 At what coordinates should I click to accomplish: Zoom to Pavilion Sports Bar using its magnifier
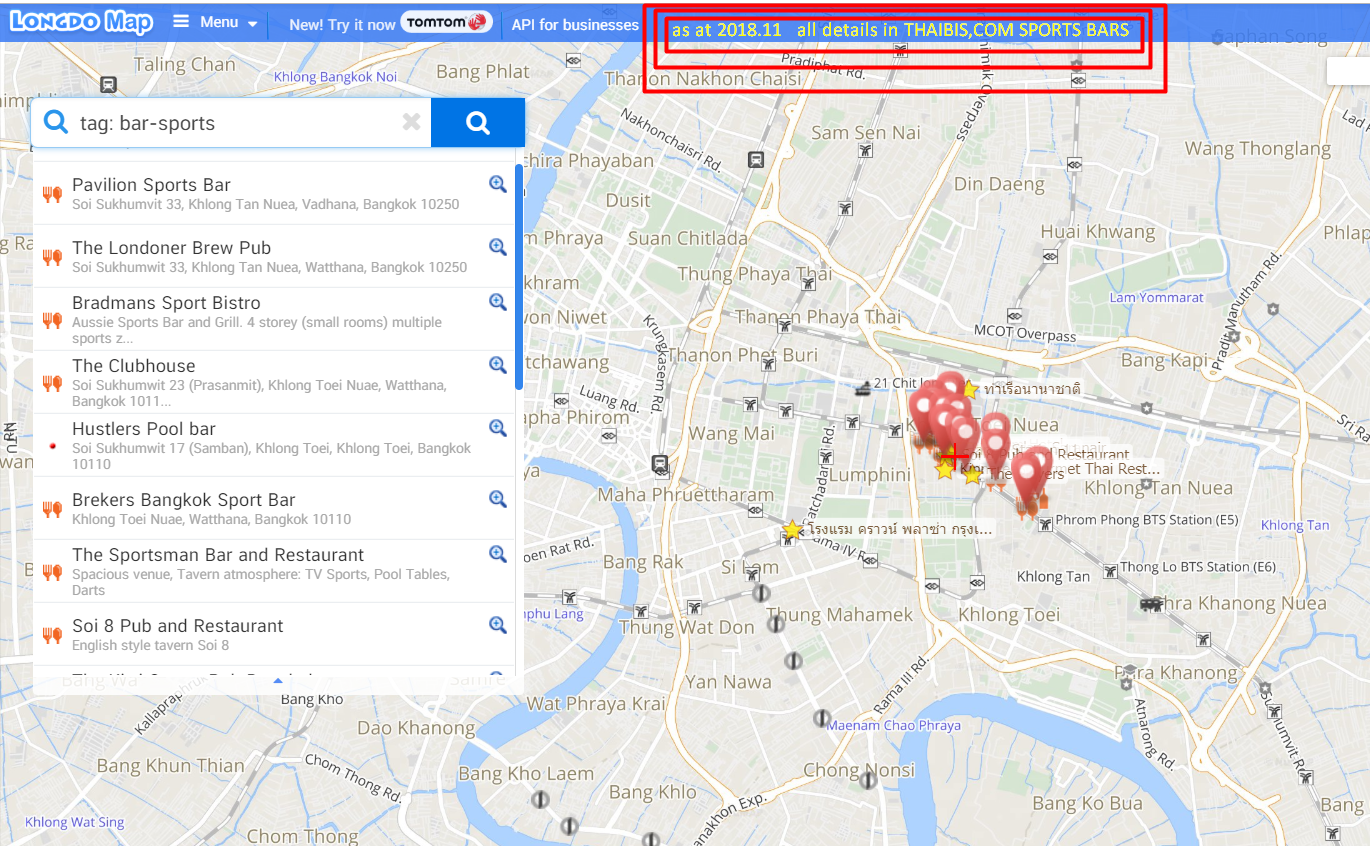point(498,184)
